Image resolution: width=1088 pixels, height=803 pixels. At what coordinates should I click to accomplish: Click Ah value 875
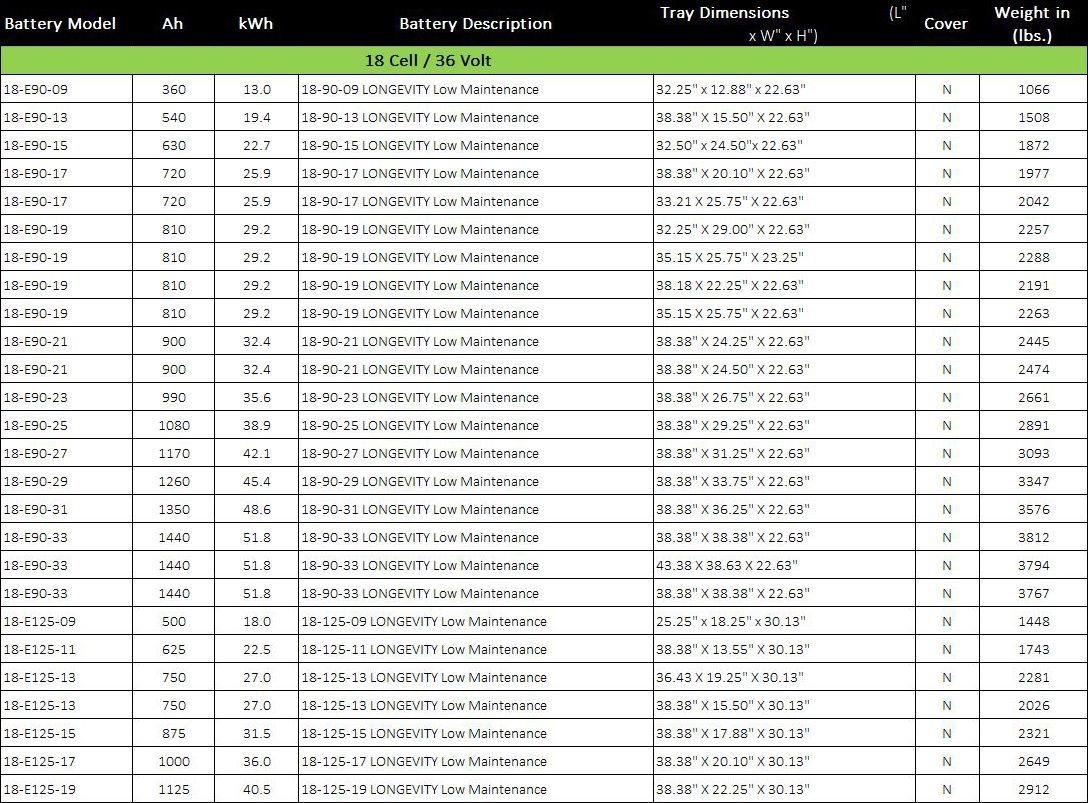173,734
